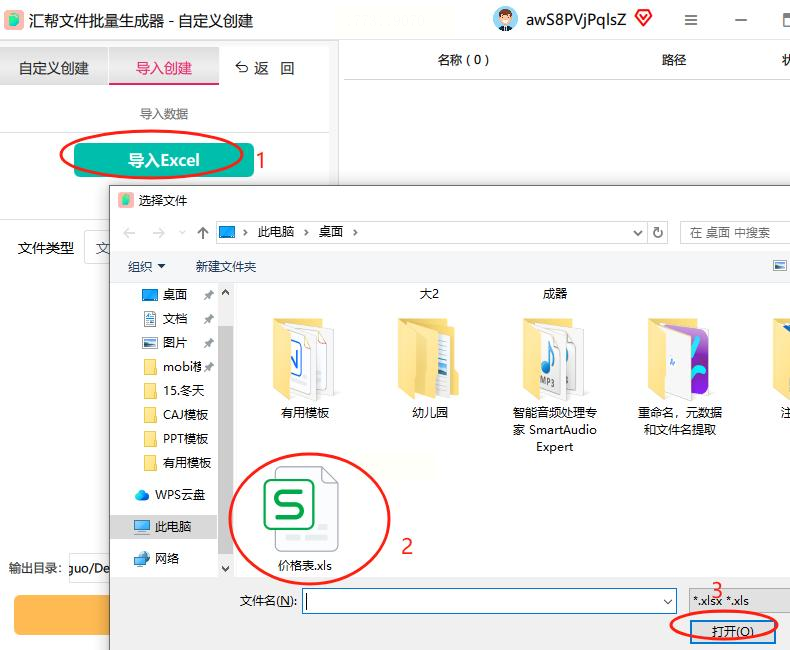Refresh the file dialog folder
790x650 pixels.
(x=657, y=233)
